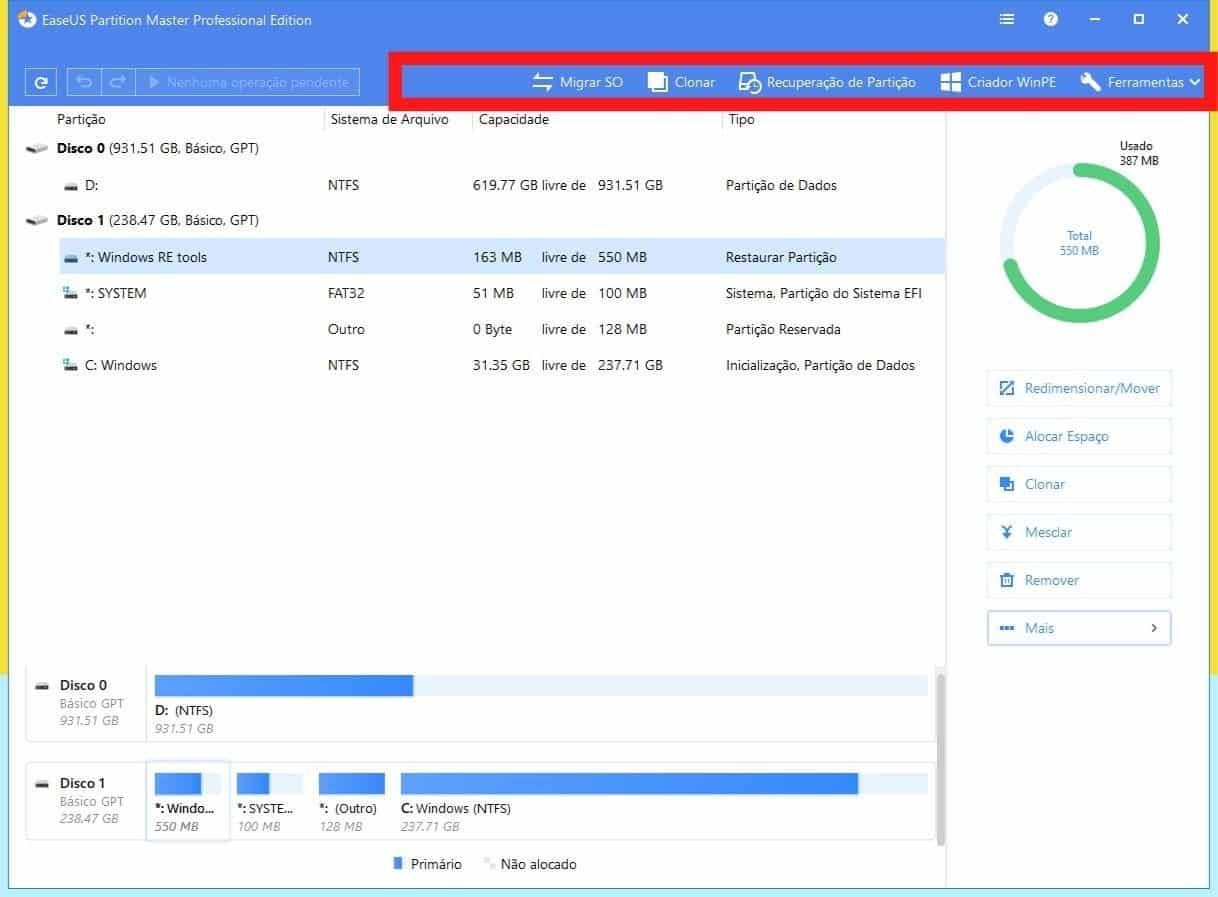The height and width of the screenshot is (897, 1218).
Task: Click the Usado/Total donut chart
Action: [x=1079, y=240]
